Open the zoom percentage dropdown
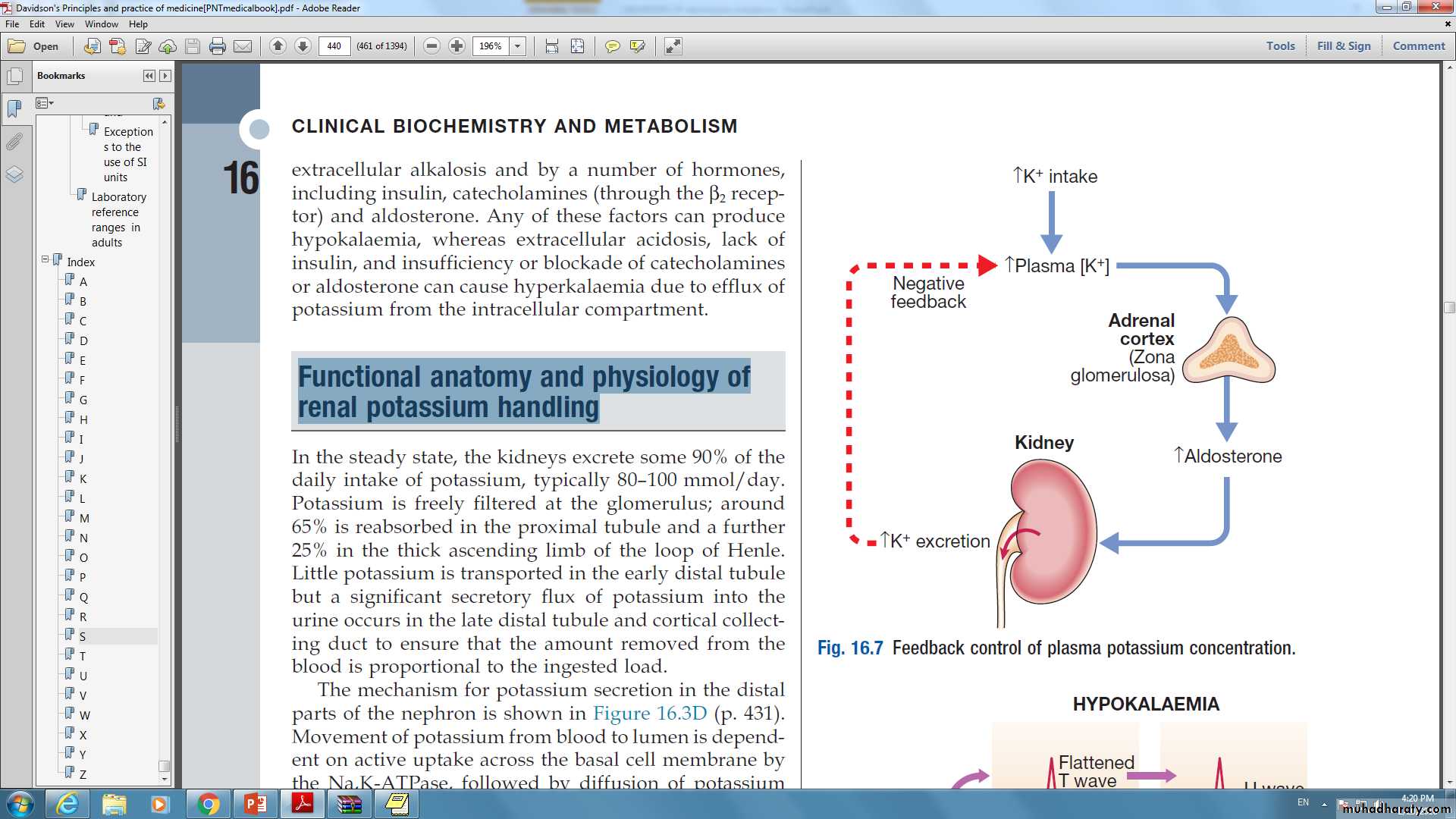This screenshot has width=1456, height=819. point(518,46)
